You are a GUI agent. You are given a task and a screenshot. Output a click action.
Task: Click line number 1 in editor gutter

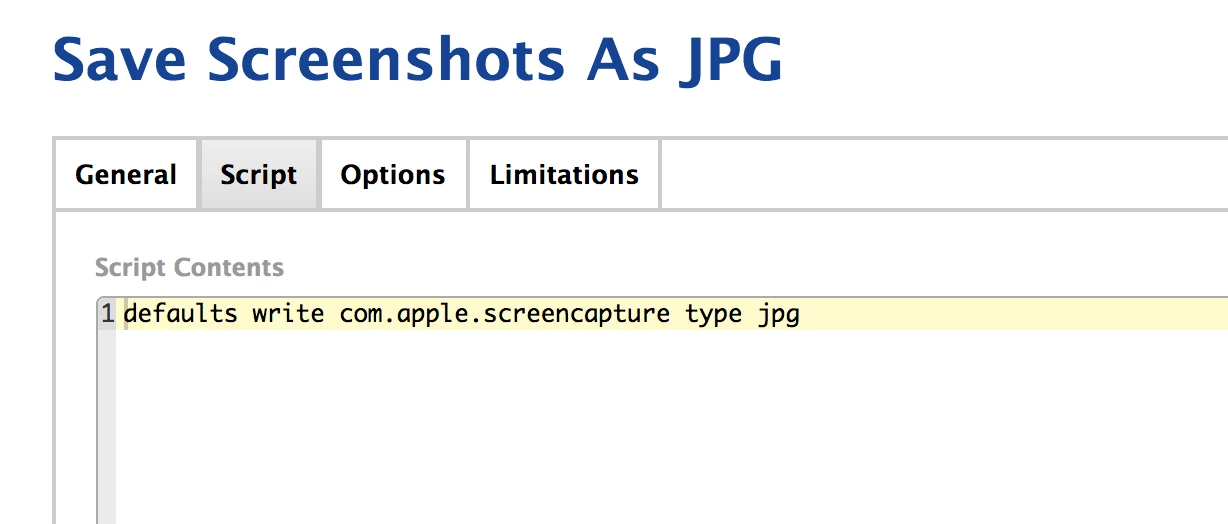point(107,314)
